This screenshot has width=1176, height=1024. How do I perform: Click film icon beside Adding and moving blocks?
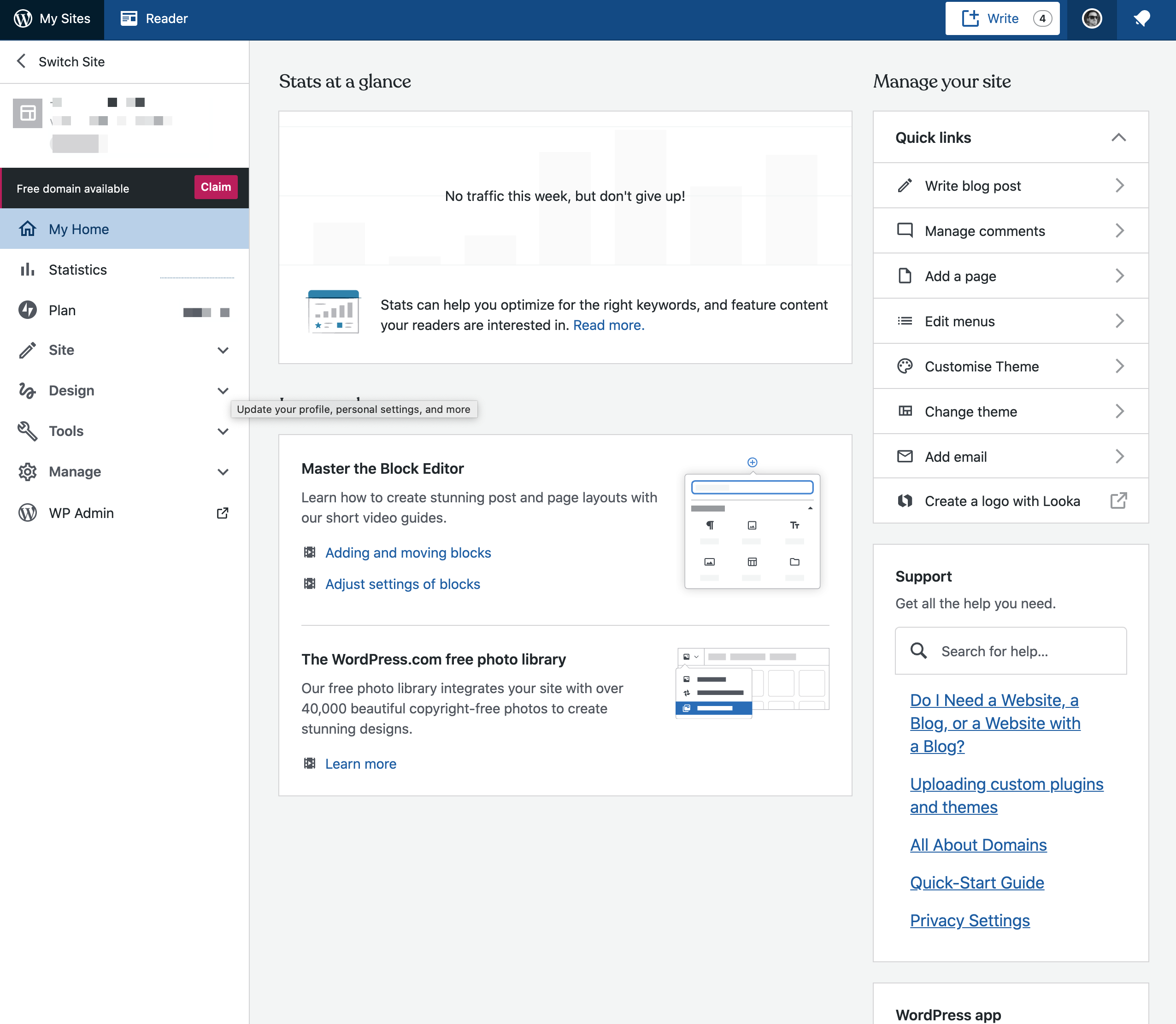pyautogui.click(x=310, y=552)
